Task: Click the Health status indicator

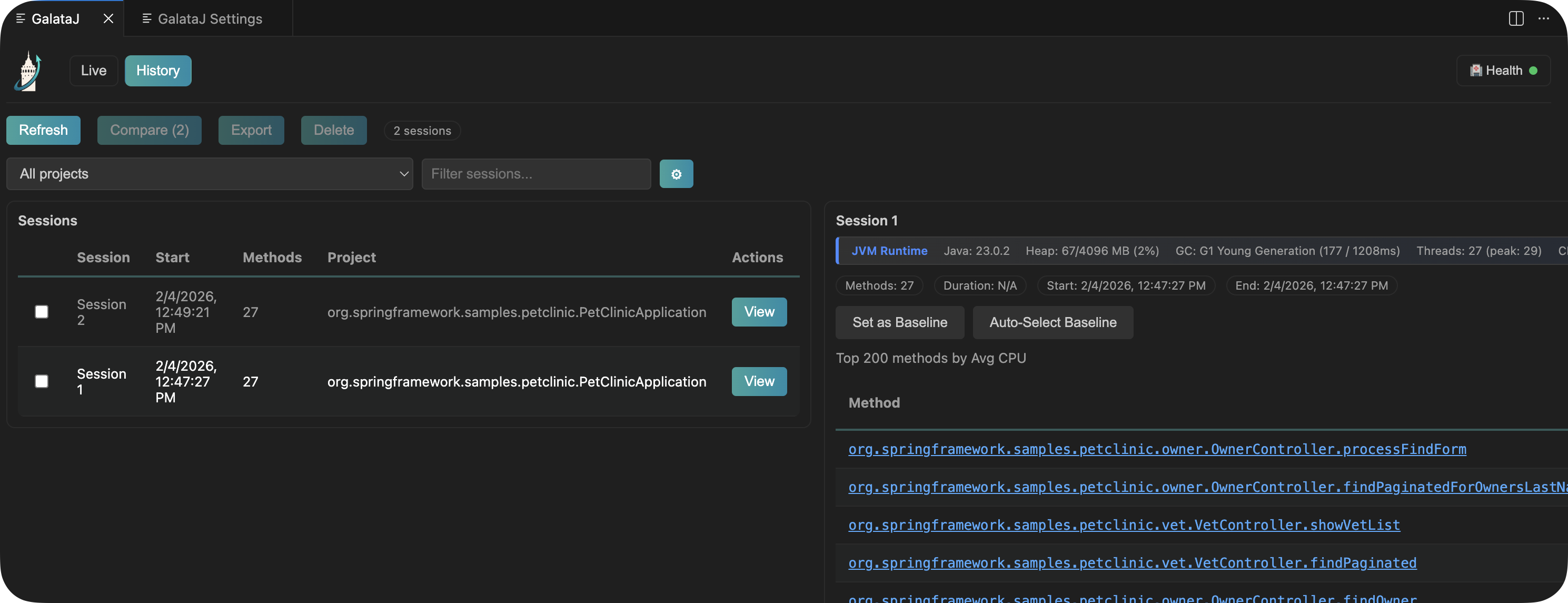Action: click(x=1503, y=71)
